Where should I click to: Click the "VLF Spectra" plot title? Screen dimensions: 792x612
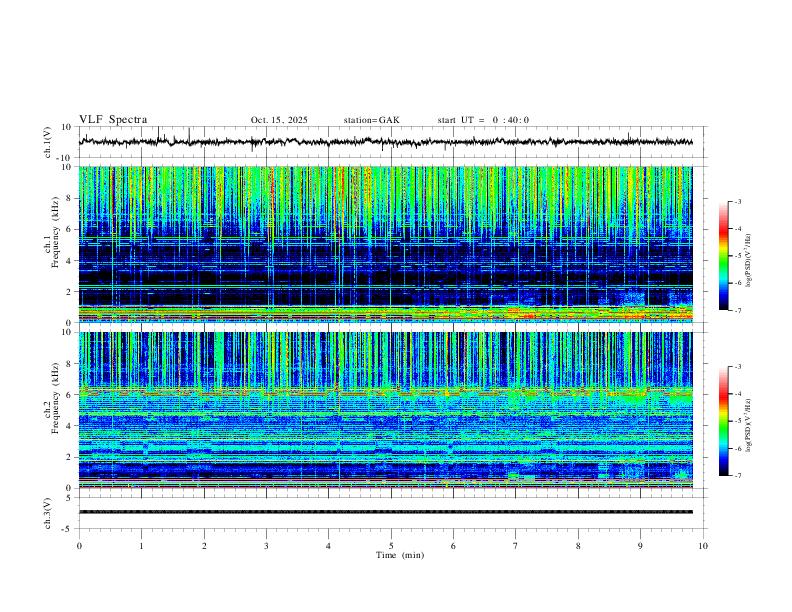pos(113,120)
